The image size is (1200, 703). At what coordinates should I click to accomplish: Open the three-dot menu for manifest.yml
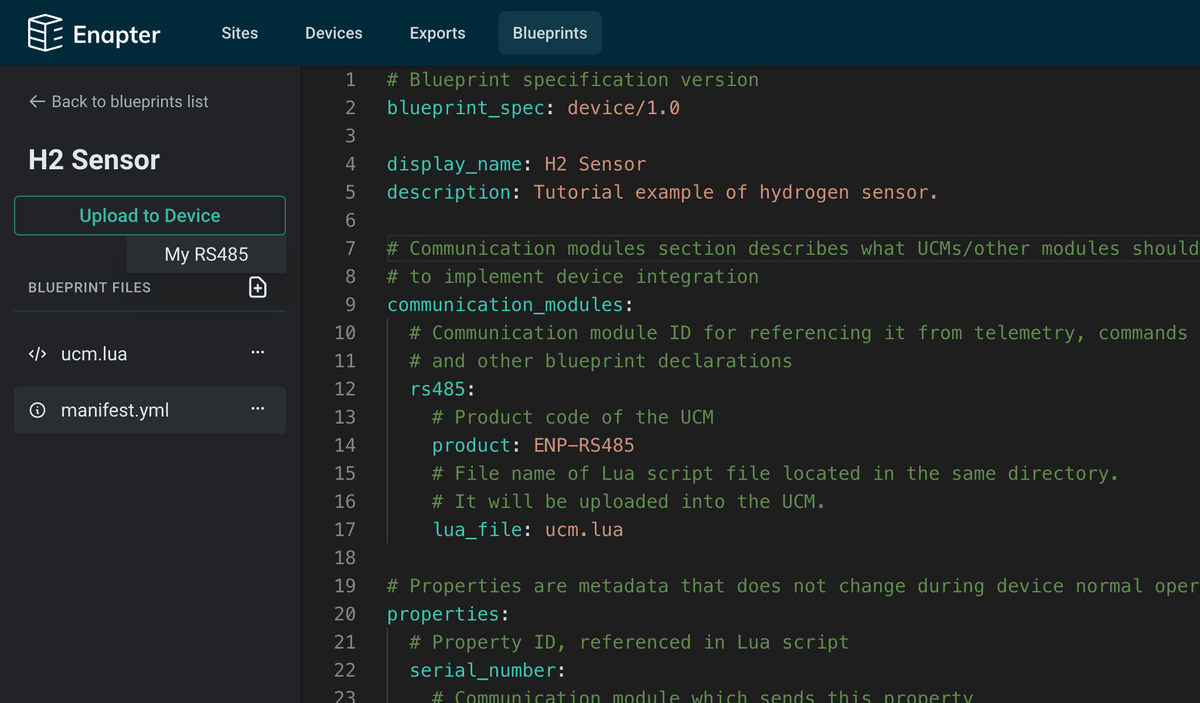point(257,409)
